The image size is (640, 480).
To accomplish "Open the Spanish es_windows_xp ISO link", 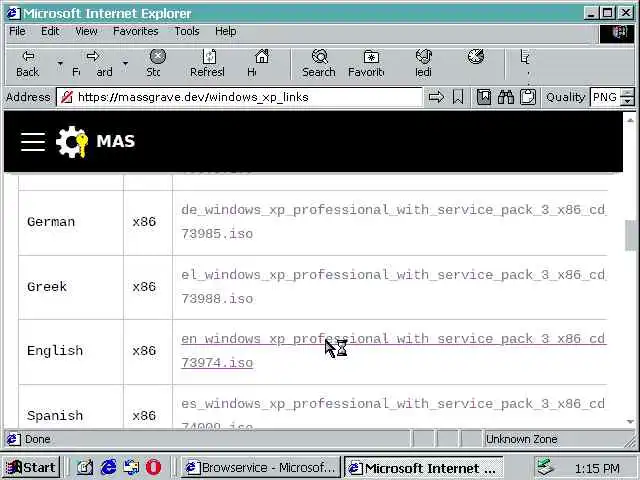I will [x=393, y=412].
